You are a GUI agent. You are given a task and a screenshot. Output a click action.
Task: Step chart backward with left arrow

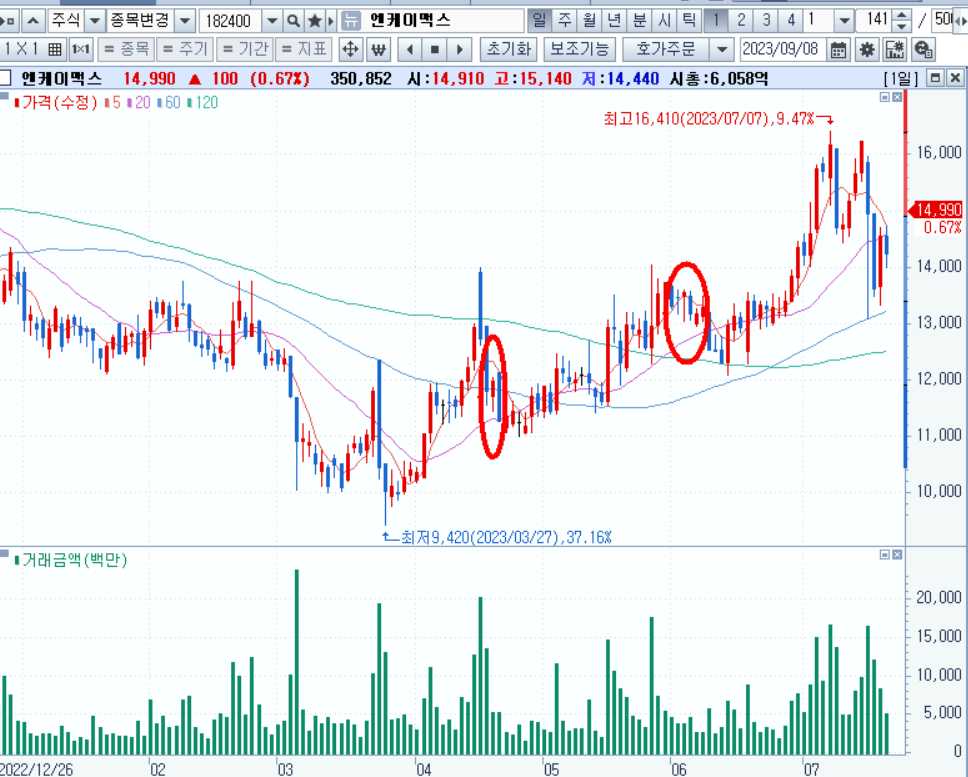tap(410, 49)
